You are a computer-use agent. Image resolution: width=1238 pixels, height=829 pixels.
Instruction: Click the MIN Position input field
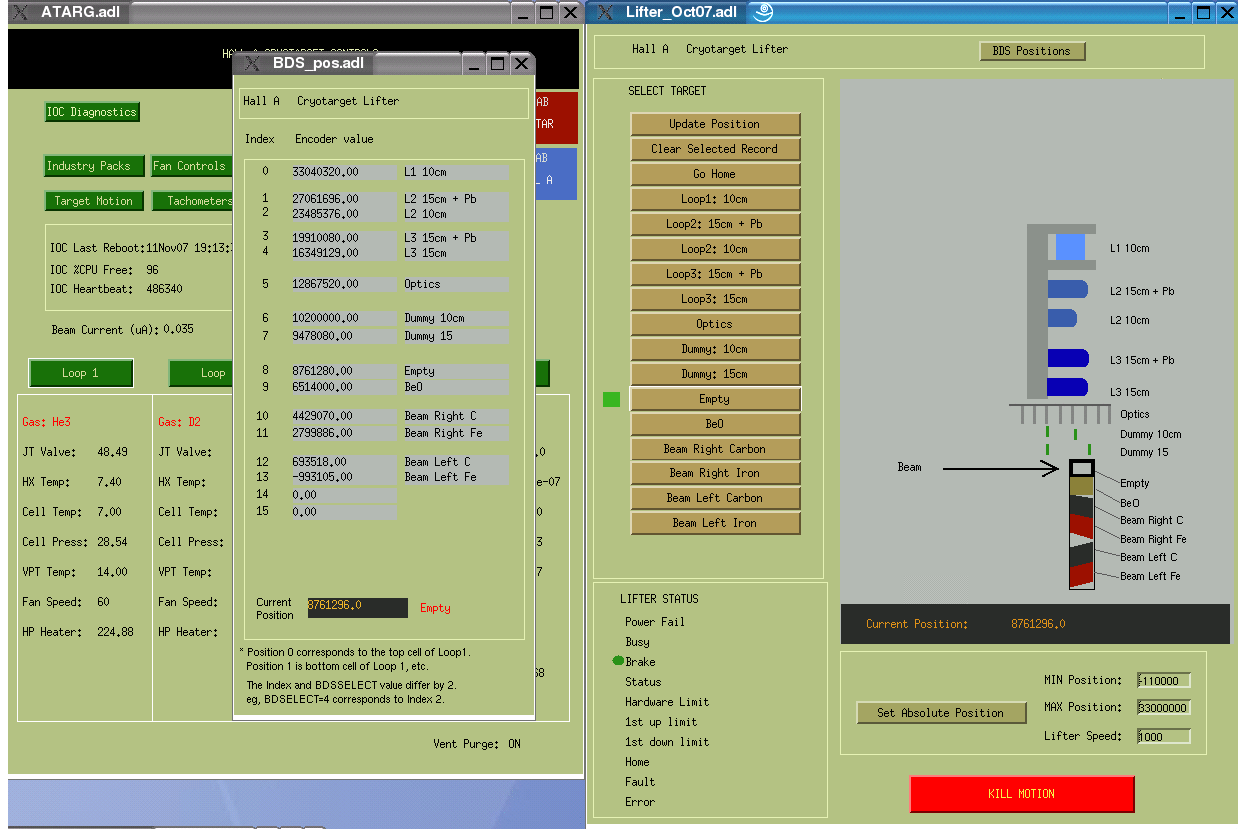coord(1164,681)
